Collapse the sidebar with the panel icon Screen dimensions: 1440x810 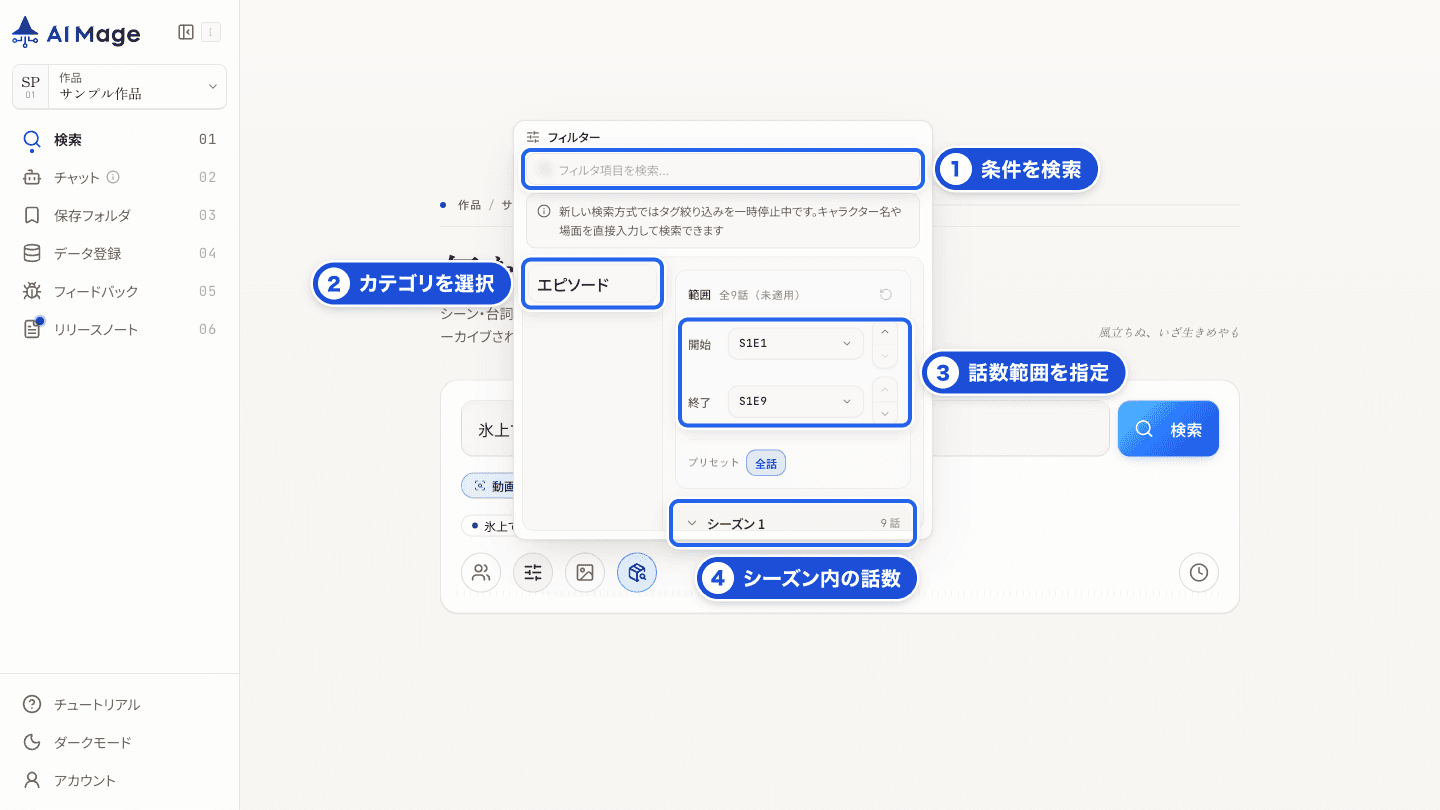186,32
